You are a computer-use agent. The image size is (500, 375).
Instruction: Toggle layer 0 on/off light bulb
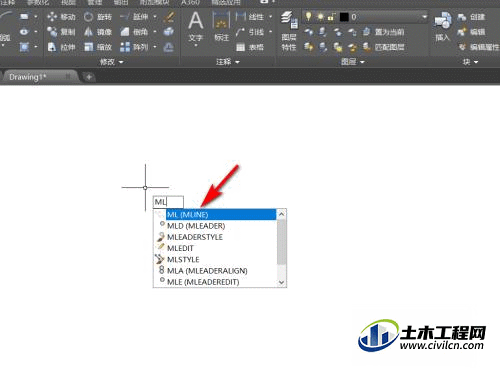(x=309, y=16)
